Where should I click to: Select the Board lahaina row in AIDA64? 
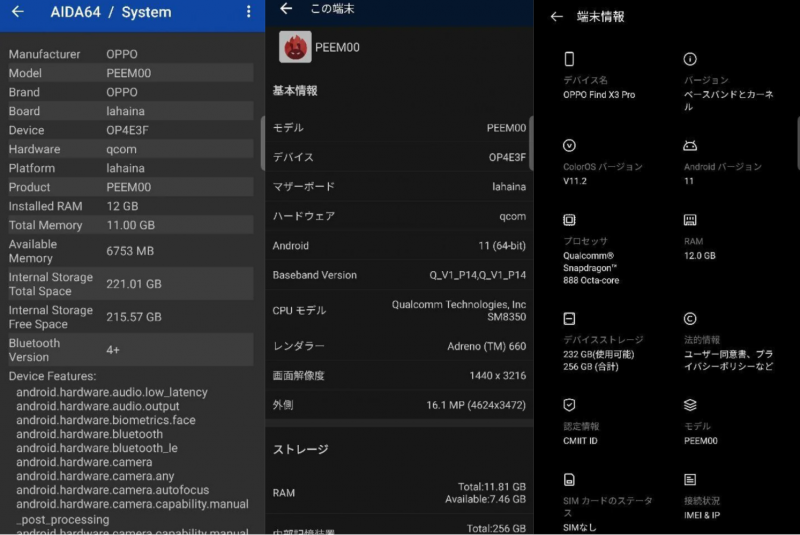pyautogui.click(x=131, y=111)
